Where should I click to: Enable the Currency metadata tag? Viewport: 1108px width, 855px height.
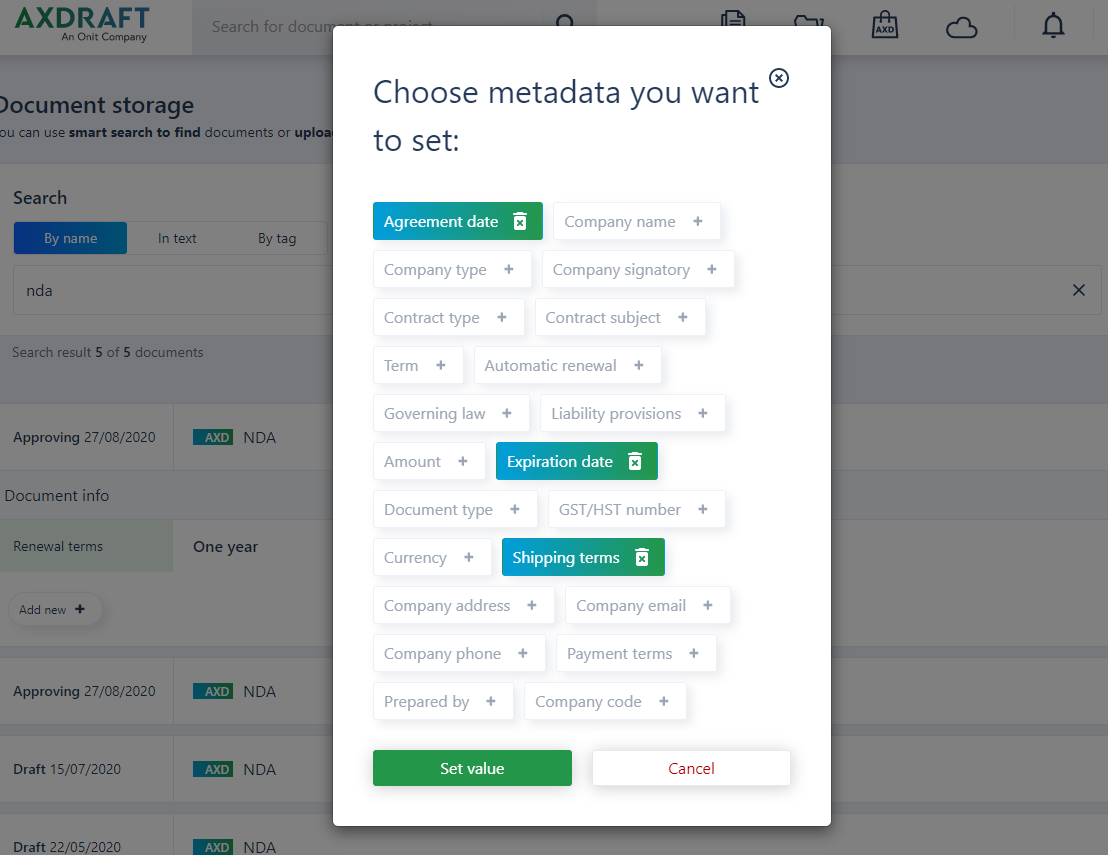pyautogui.click(x=432, y=558)
